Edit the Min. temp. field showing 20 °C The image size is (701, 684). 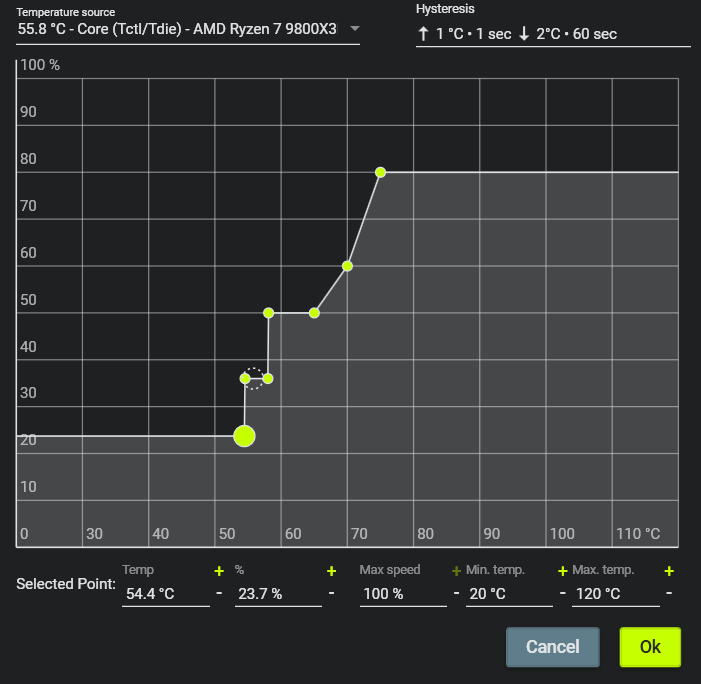click(509, 594)
